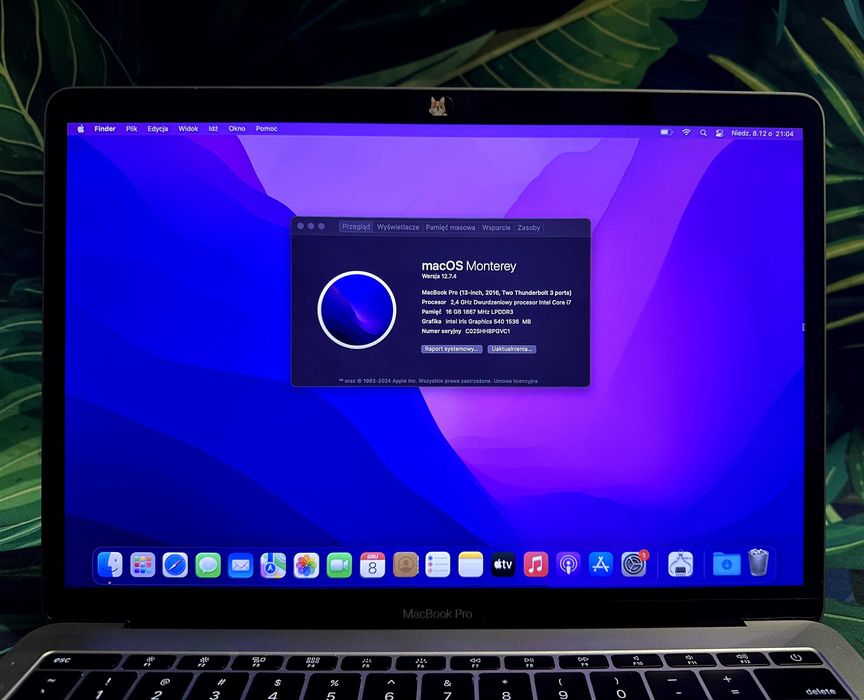Screen dimensions: 864x700
Task: Click the Procesor 2,4 GHz line
Action: tap(496, 302)
